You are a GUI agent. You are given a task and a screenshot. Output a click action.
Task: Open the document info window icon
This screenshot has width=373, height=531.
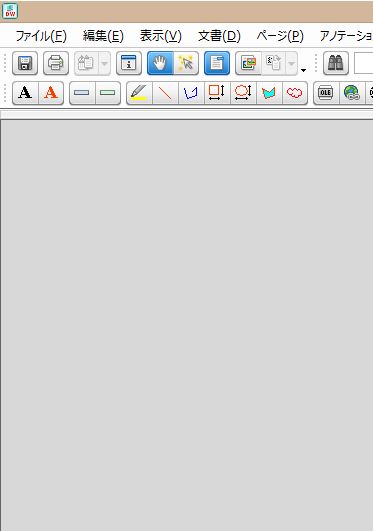coord(129,63)
